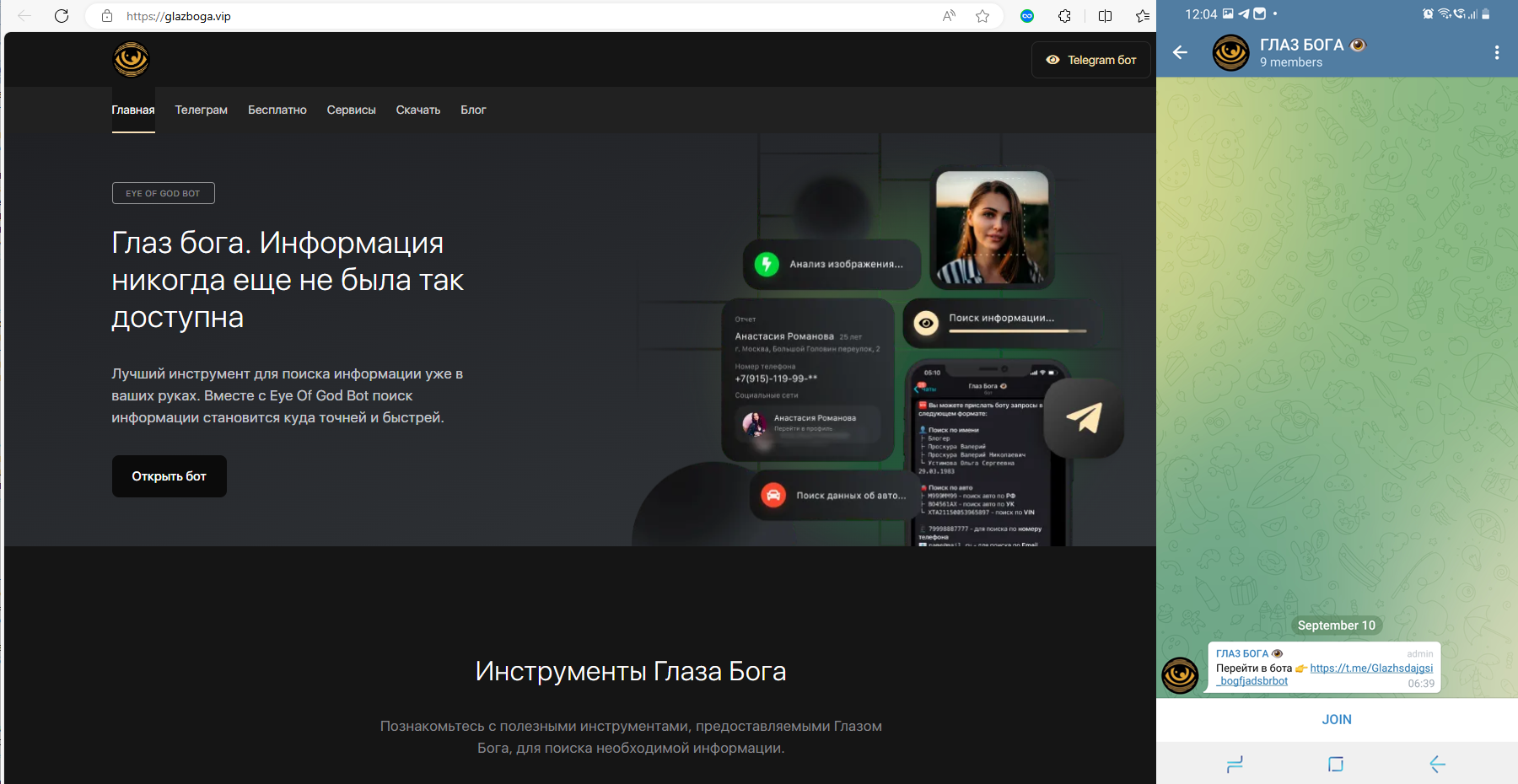The width and height of the screenshot is (1518, 784).
Task: Open the Telegram channel three-dot menu
Action: click(1497, 52)
